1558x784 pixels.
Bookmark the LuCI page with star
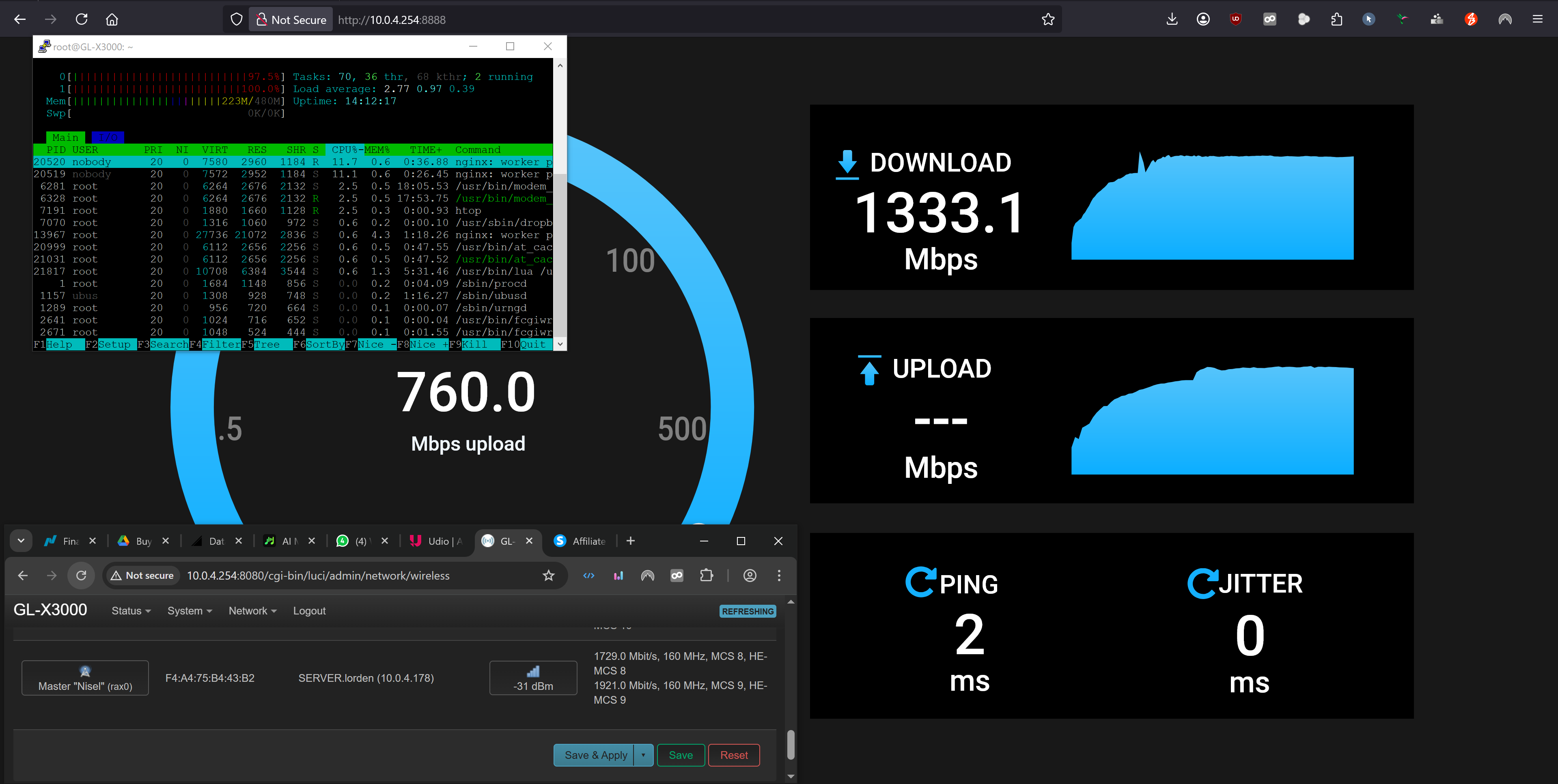click(x=548, y=576)
